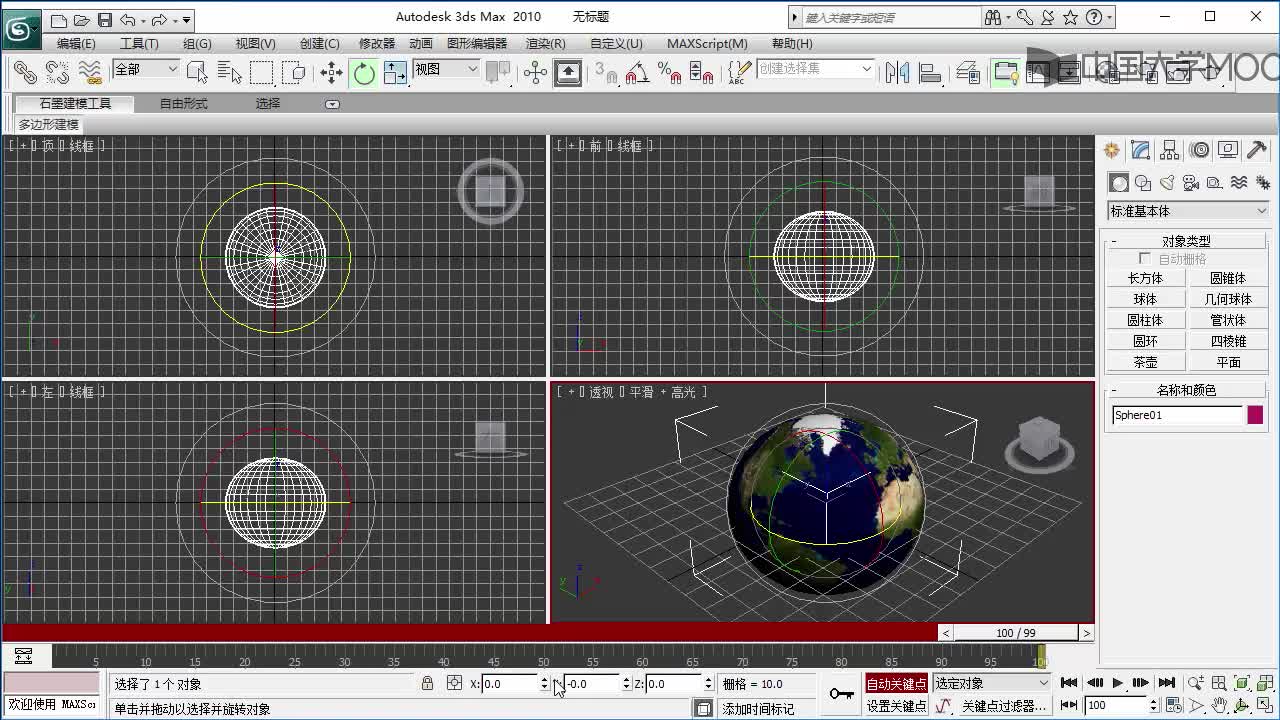Enable the 自动栅格 checkbox
The height and width of the screenshot is (720, 1280).
point(1145,259)
